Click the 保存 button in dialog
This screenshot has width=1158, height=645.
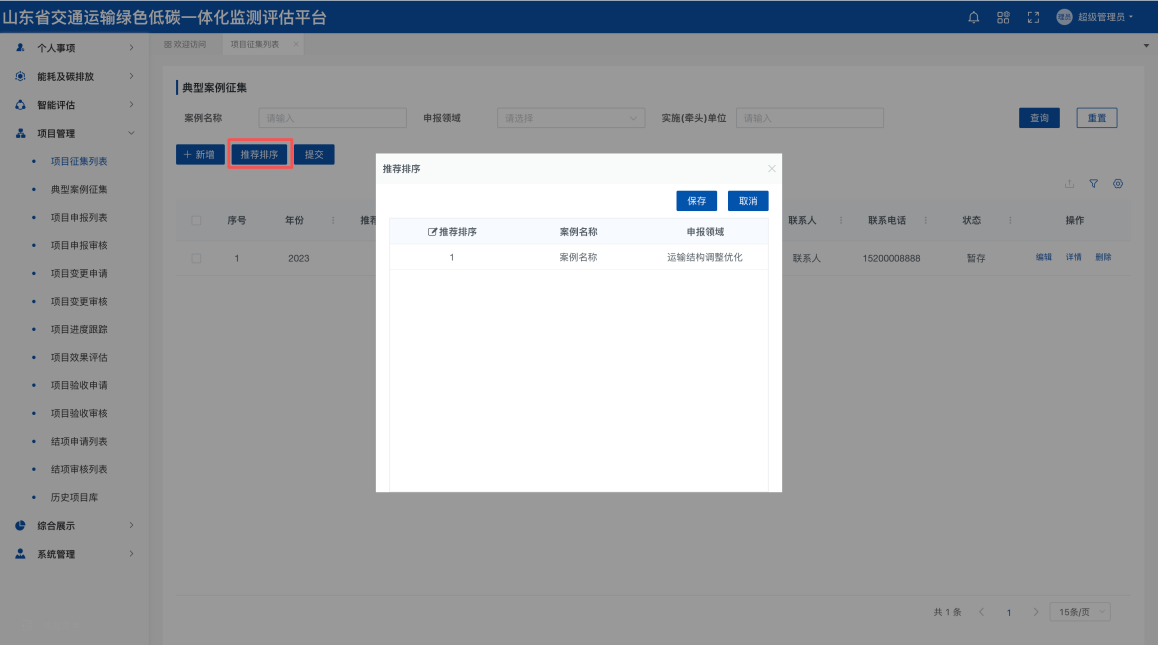tap(696, 201)
